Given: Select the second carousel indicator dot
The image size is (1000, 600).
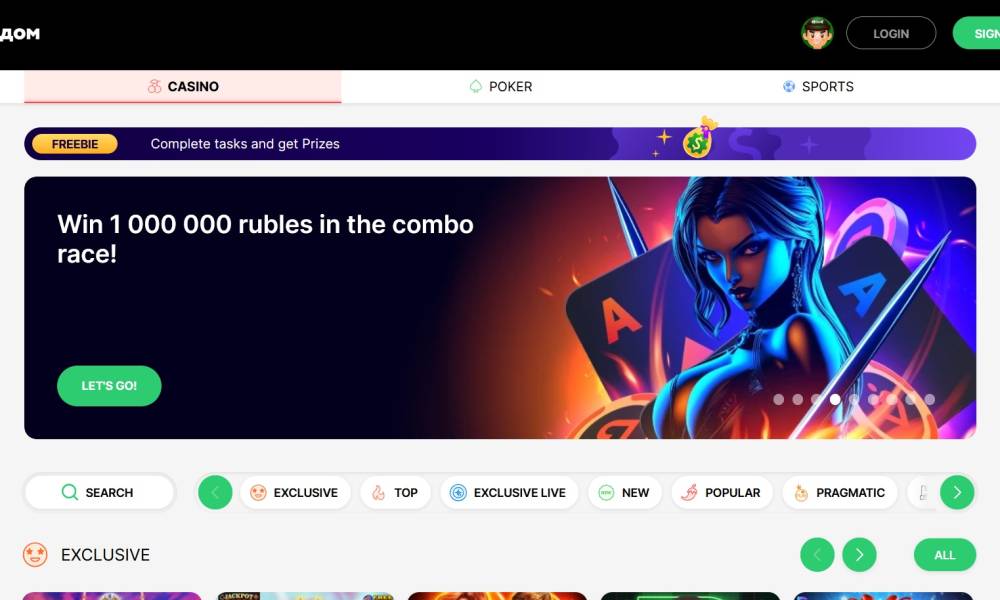Looking at the screenshot, I should 798,399.
